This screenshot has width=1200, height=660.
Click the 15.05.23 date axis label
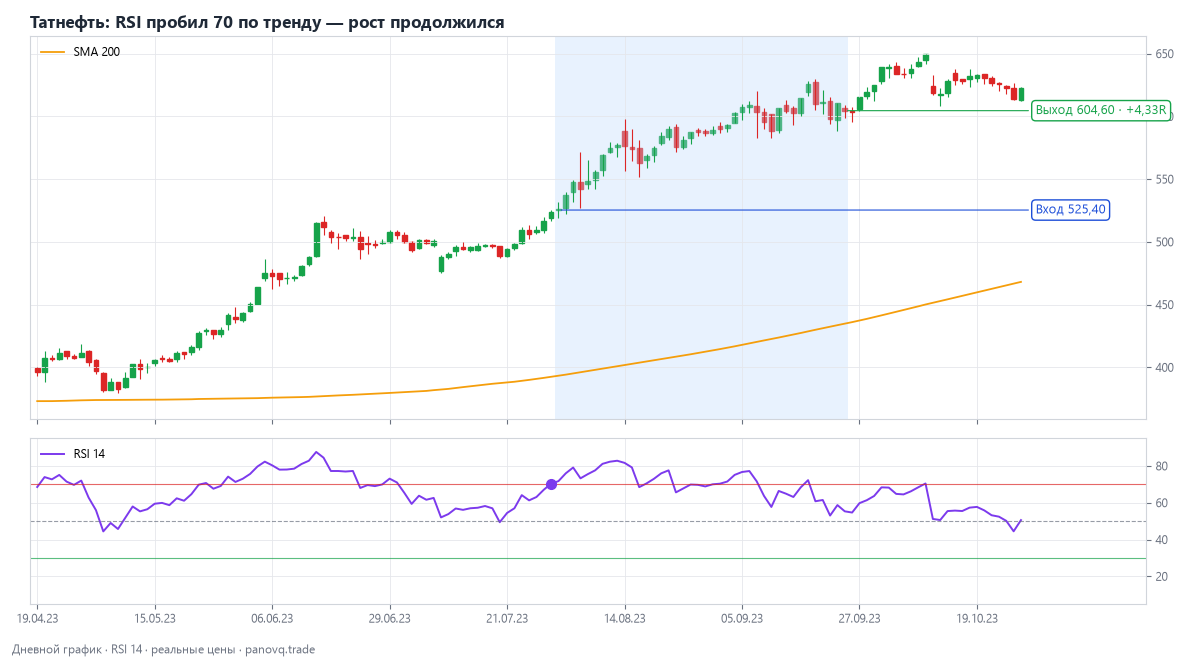coord(155,619)
